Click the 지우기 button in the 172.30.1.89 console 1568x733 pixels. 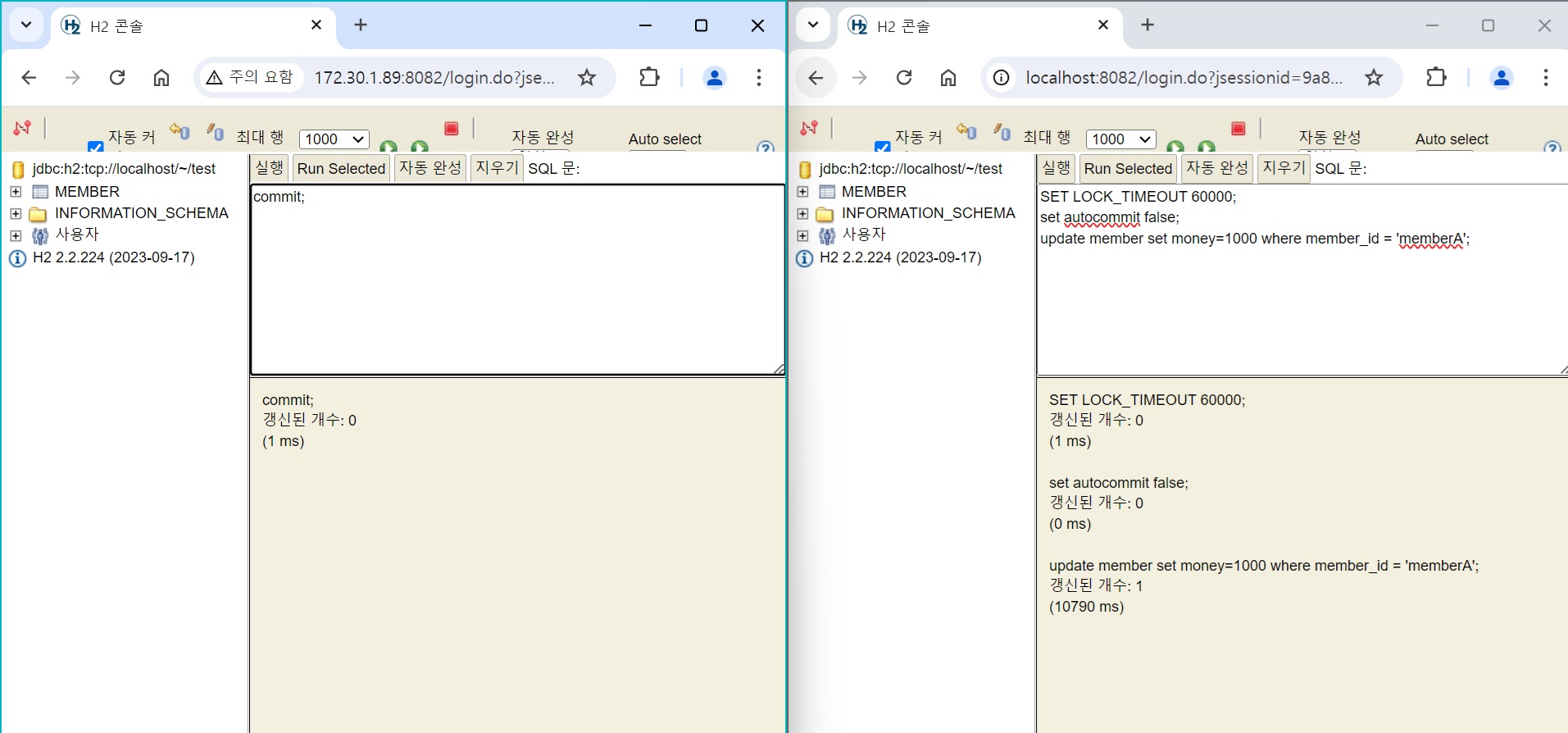coord(497,168)
